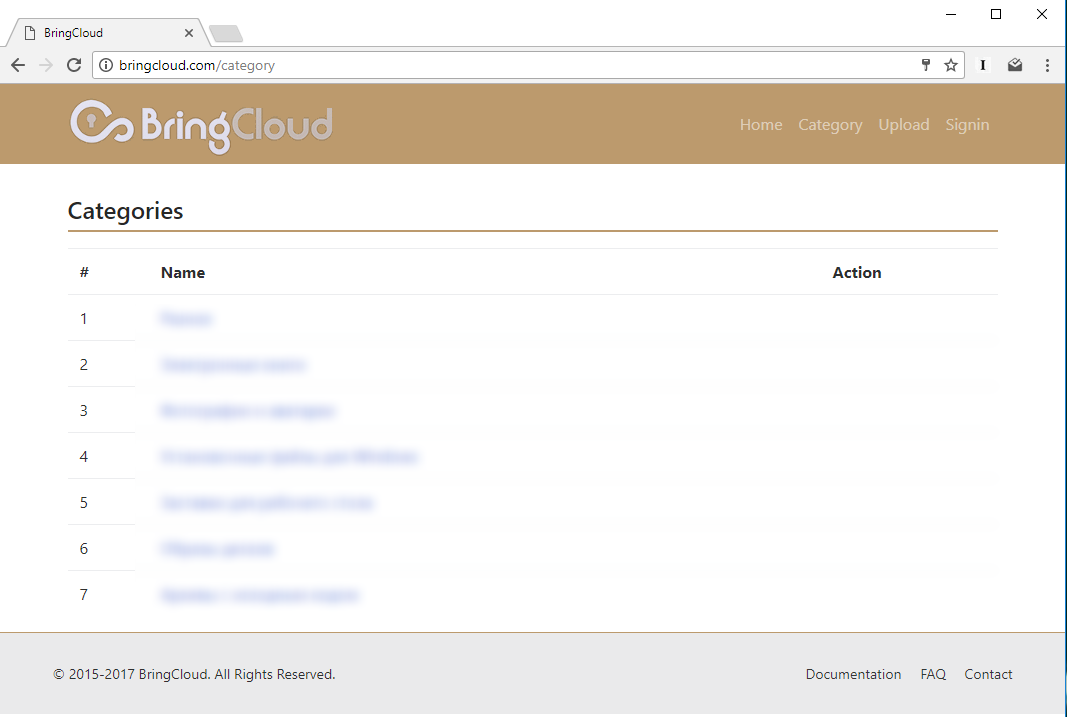This screenshot has width=1067, height=717.
Task: Click the Contact link in the footer
Action: click(988, 674)
